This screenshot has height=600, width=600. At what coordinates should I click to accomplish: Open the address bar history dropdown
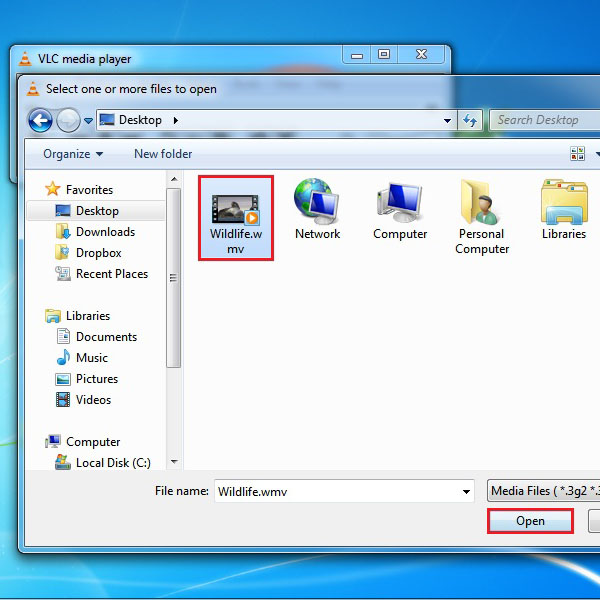click(447, 121)
